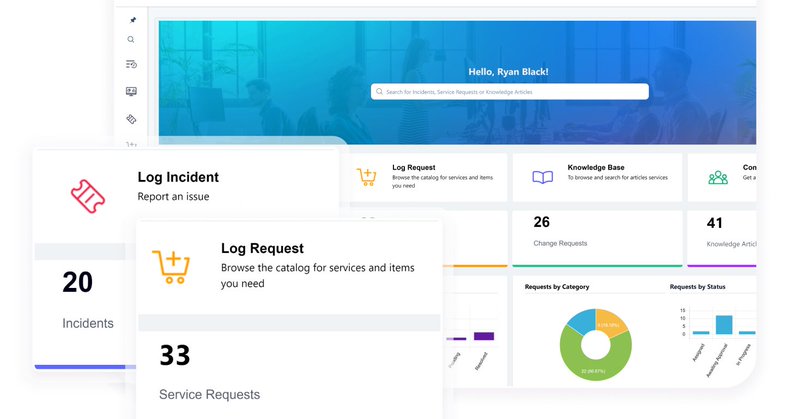
Task: Click the Knowledge Base book icon
Action: (542, 177)
